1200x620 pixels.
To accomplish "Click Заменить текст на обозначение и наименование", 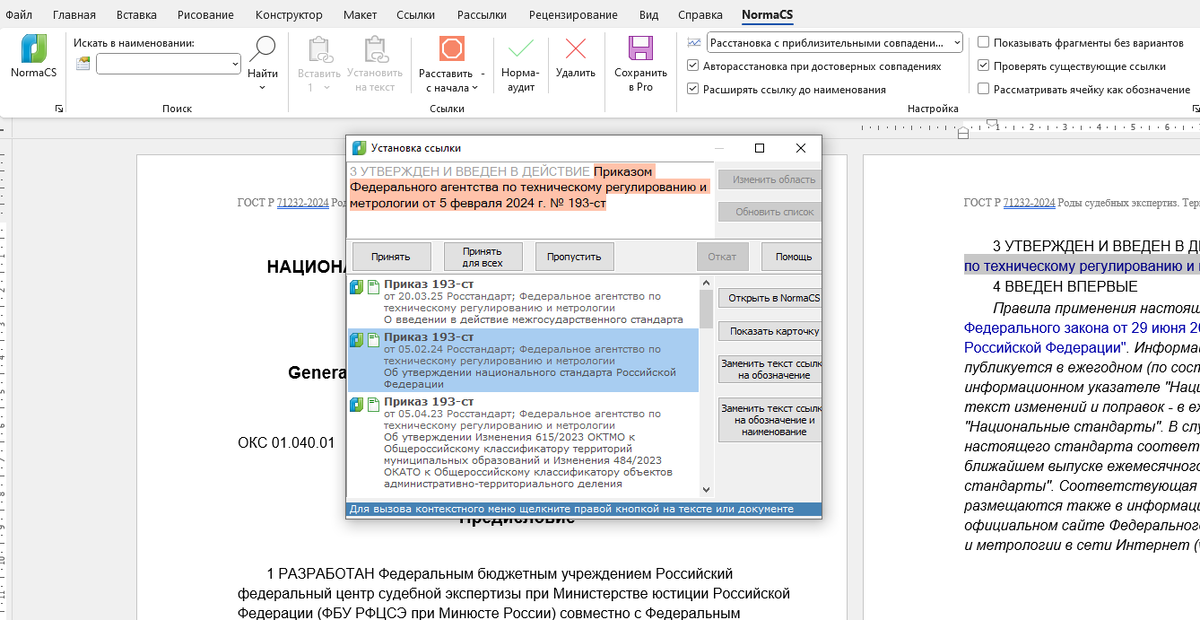I will pyautogui.click(x=769, y=420).
